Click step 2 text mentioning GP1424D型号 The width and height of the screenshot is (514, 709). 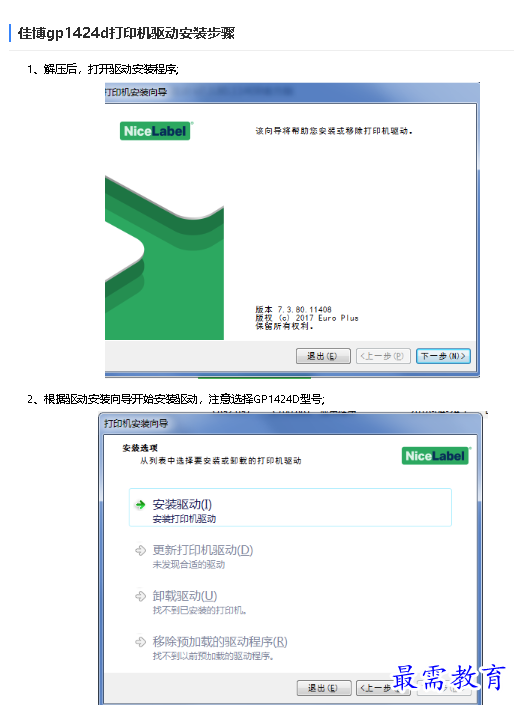(x=175, y=399)
